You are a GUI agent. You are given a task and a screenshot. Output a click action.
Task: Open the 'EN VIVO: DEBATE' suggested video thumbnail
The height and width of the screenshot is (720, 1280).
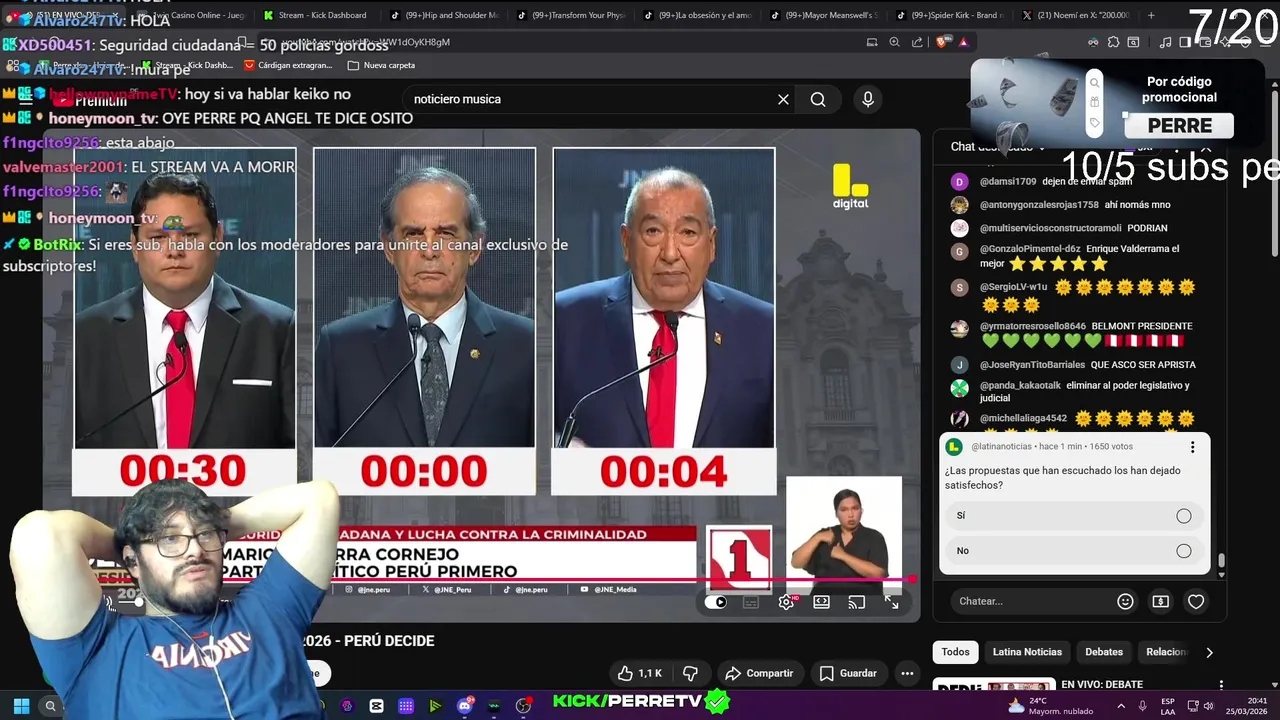coord(994,685)
